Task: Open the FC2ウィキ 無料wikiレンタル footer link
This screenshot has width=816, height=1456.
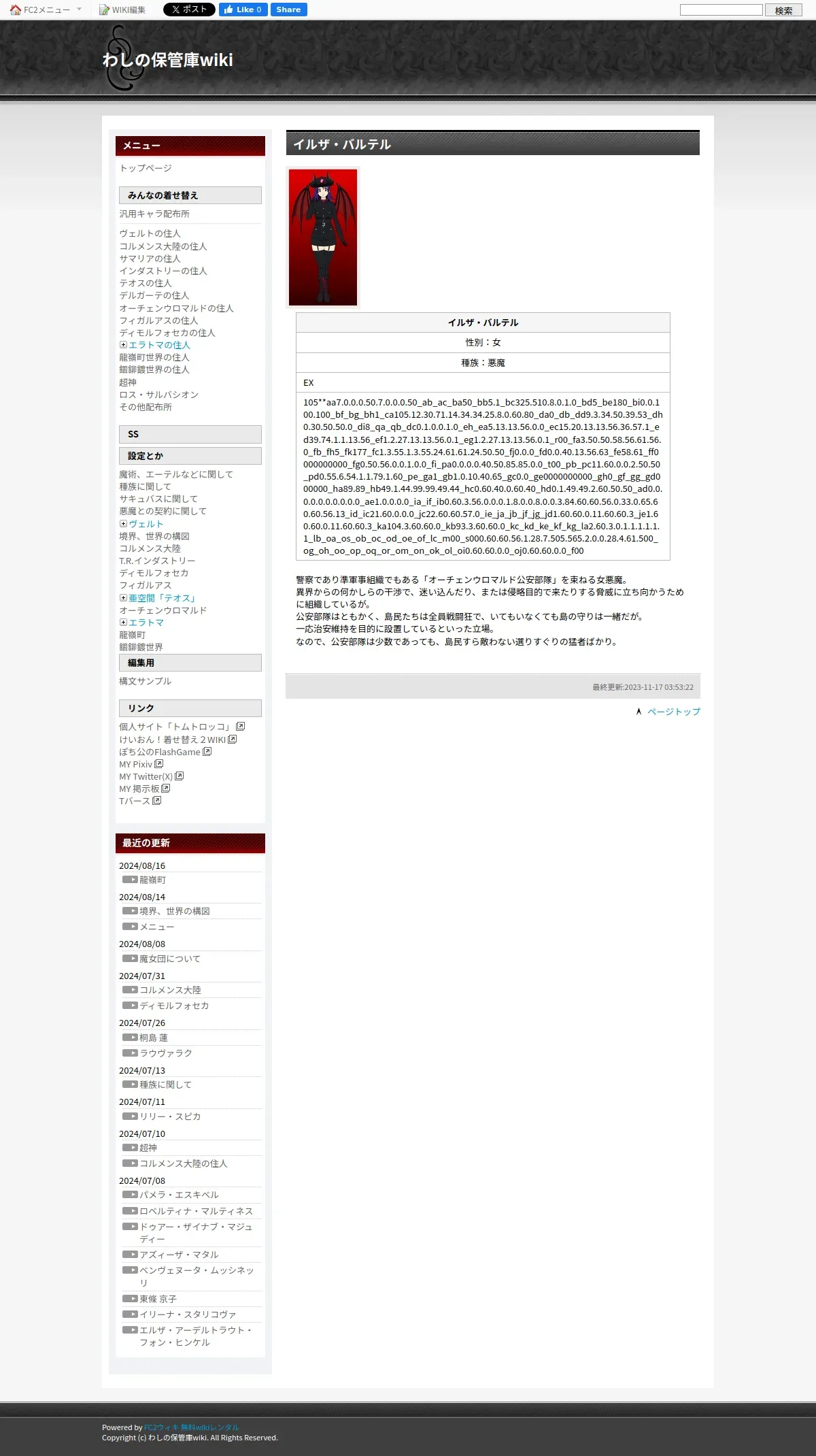Action: (x=192, y=1427)
